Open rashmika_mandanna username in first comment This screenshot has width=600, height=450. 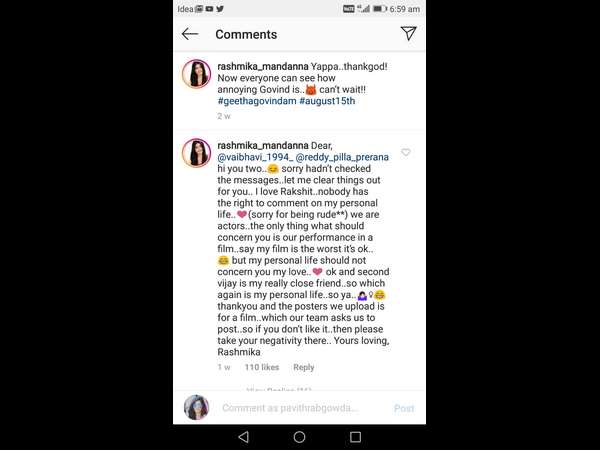(x=262, y=67)
